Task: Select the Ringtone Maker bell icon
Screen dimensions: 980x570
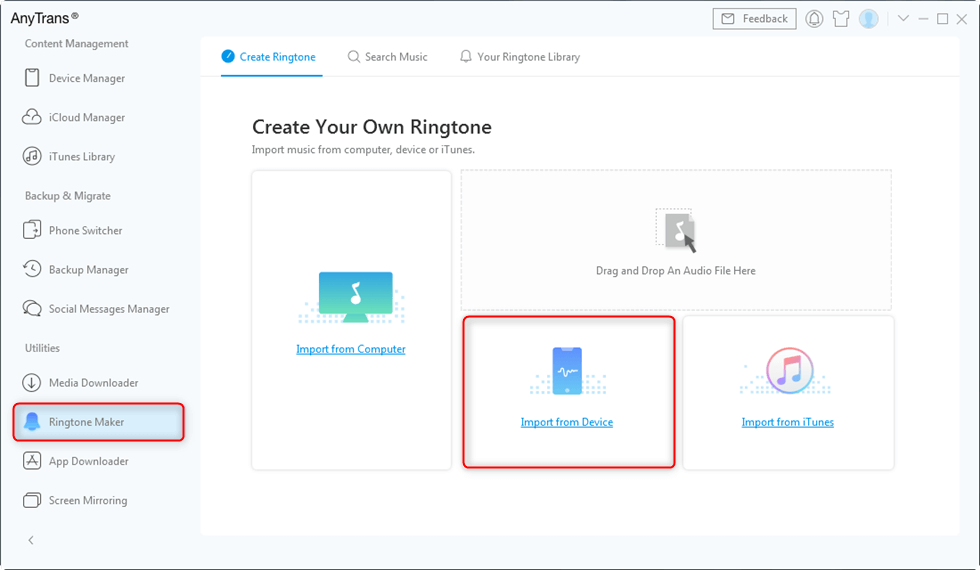Action: (31, 422)
